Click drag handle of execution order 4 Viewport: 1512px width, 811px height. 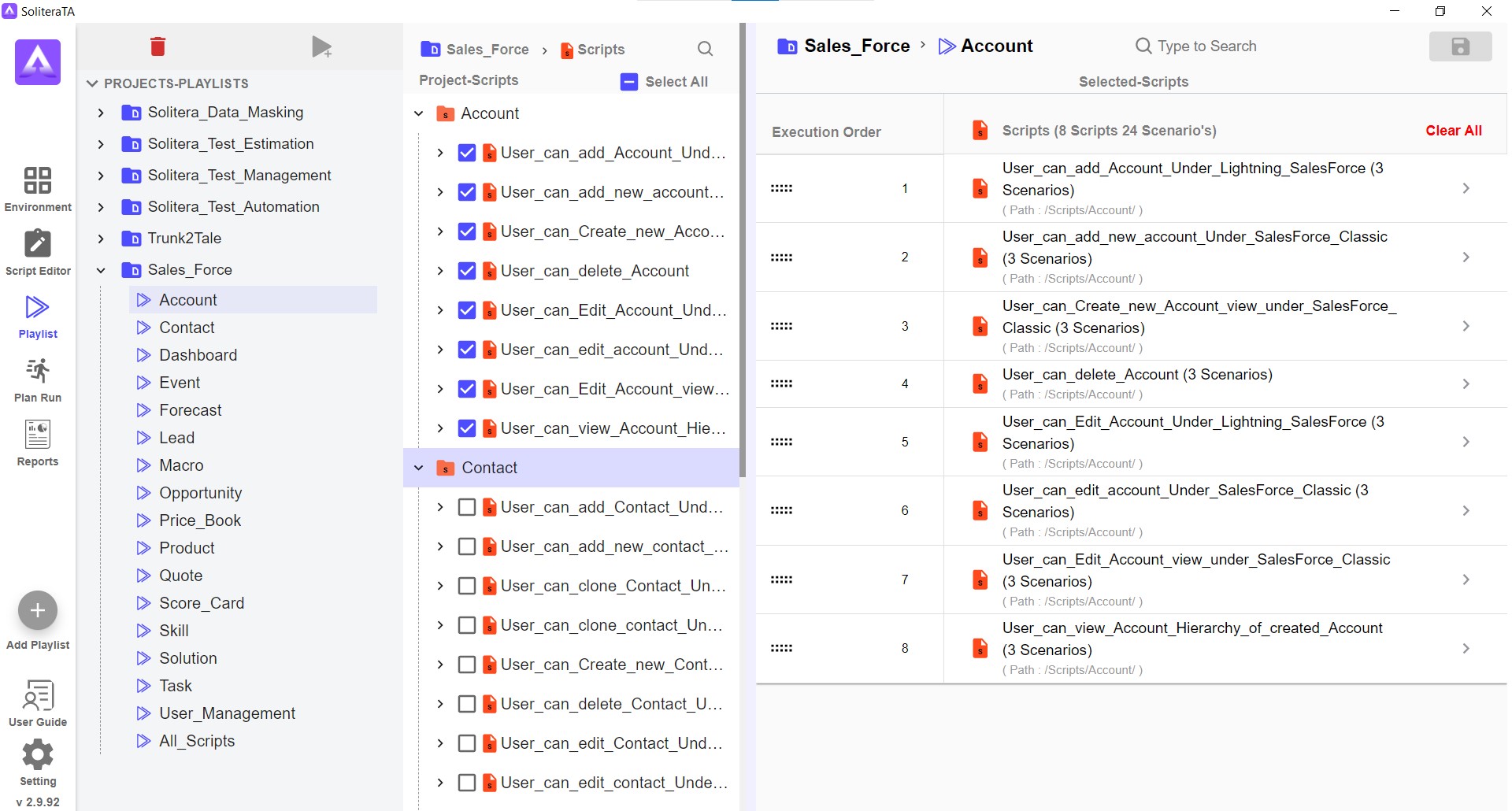coord(781,383)
